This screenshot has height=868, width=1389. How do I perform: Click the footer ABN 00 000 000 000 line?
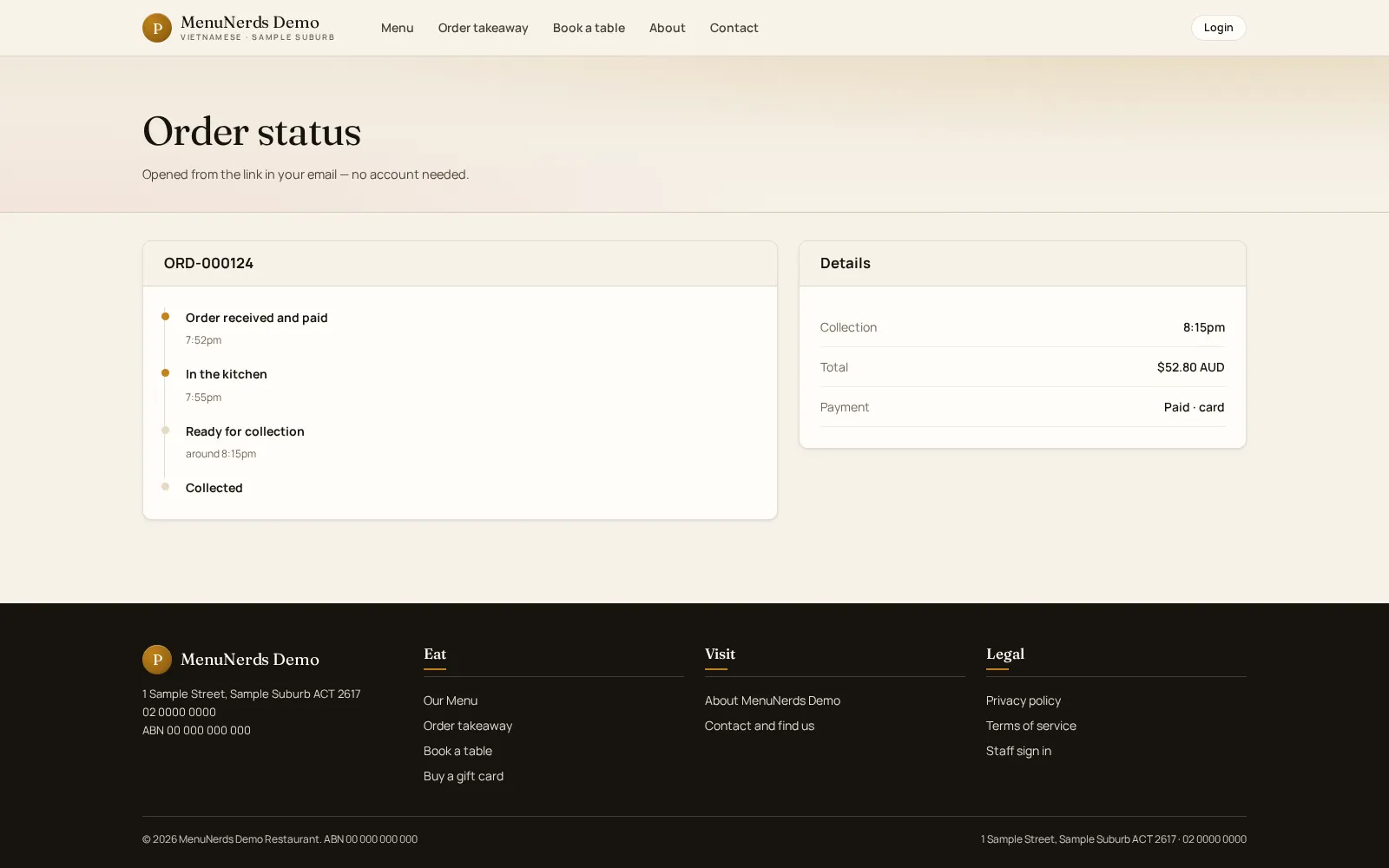pos(196,730)
